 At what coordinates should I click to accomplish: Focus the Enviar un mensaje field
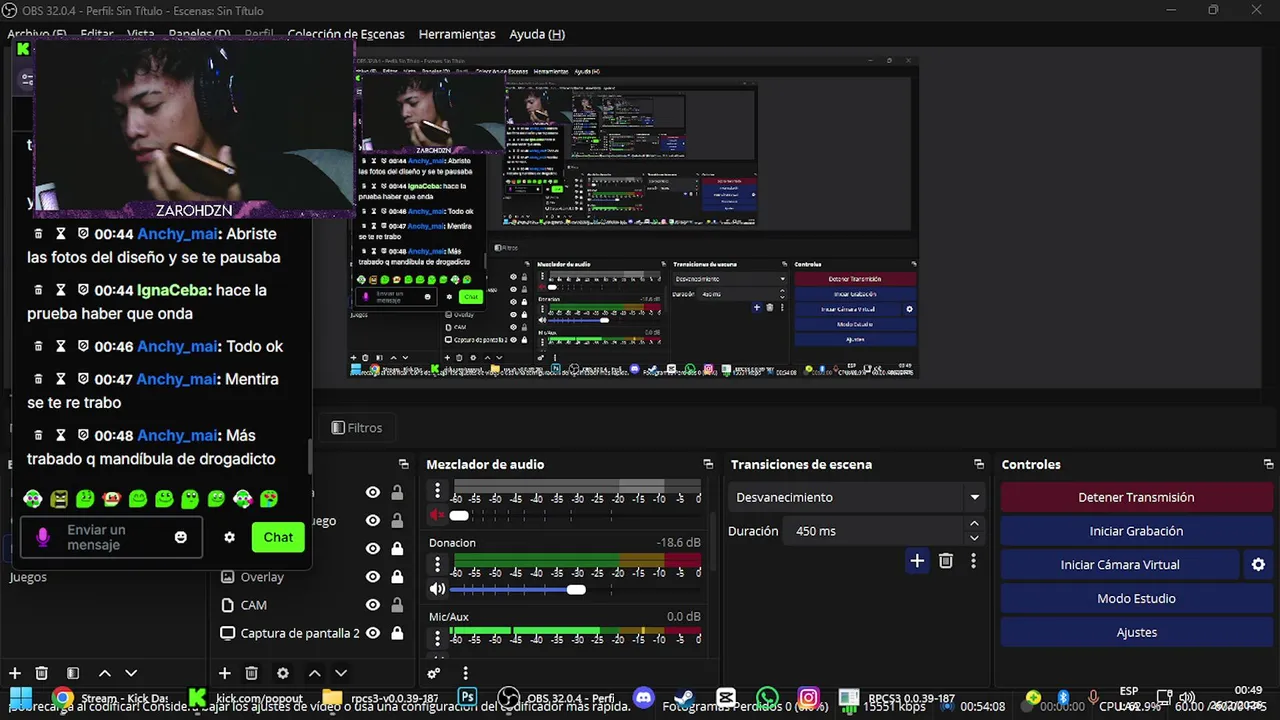tap(111, 537)
